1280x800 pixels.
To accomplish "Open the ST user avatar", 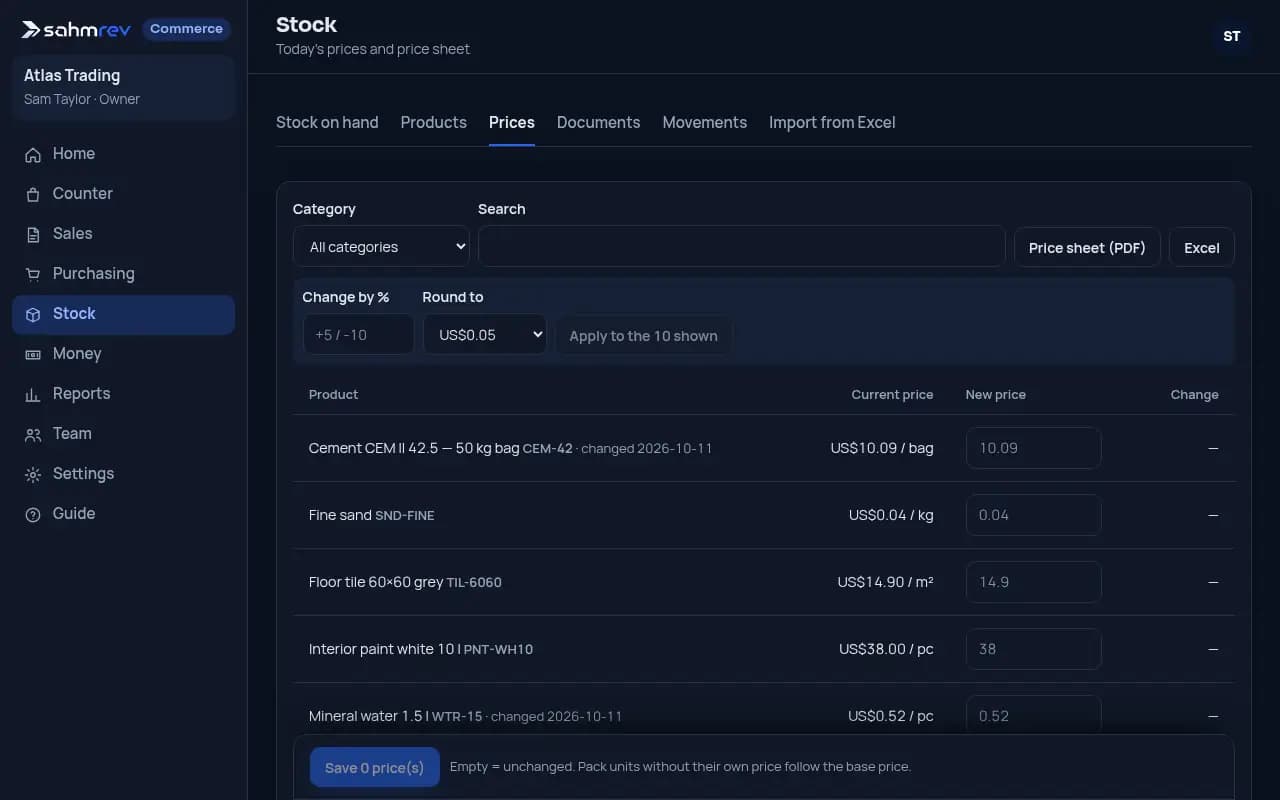I will tap(1232, 36).
